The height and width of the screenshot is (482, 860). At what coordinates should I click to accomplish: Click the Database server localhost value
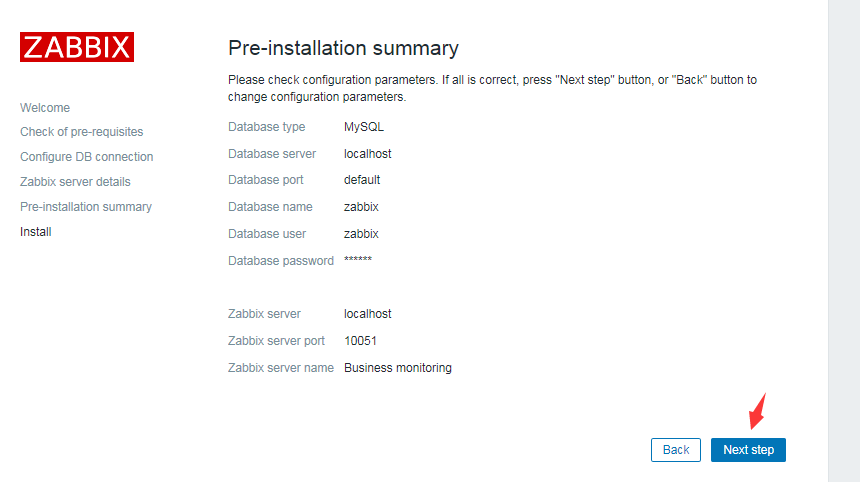pos(368,154)
